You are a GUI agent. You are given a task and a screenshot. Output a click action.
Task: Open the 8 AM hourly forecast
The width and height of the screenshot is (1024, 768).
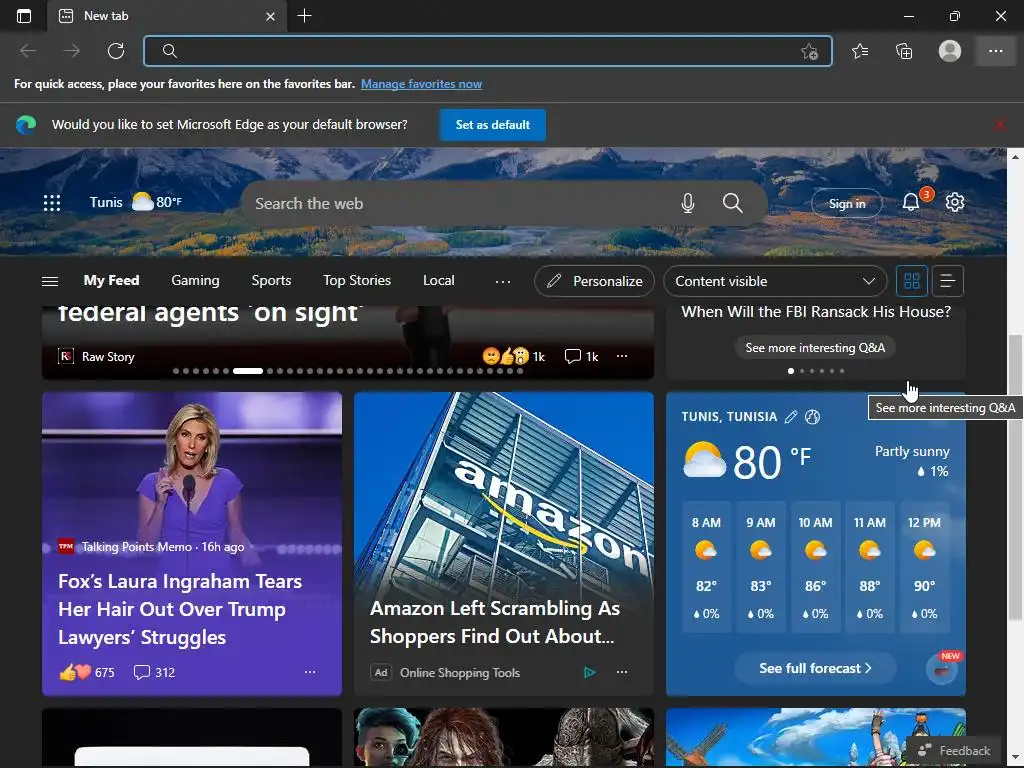coord(706,568)
